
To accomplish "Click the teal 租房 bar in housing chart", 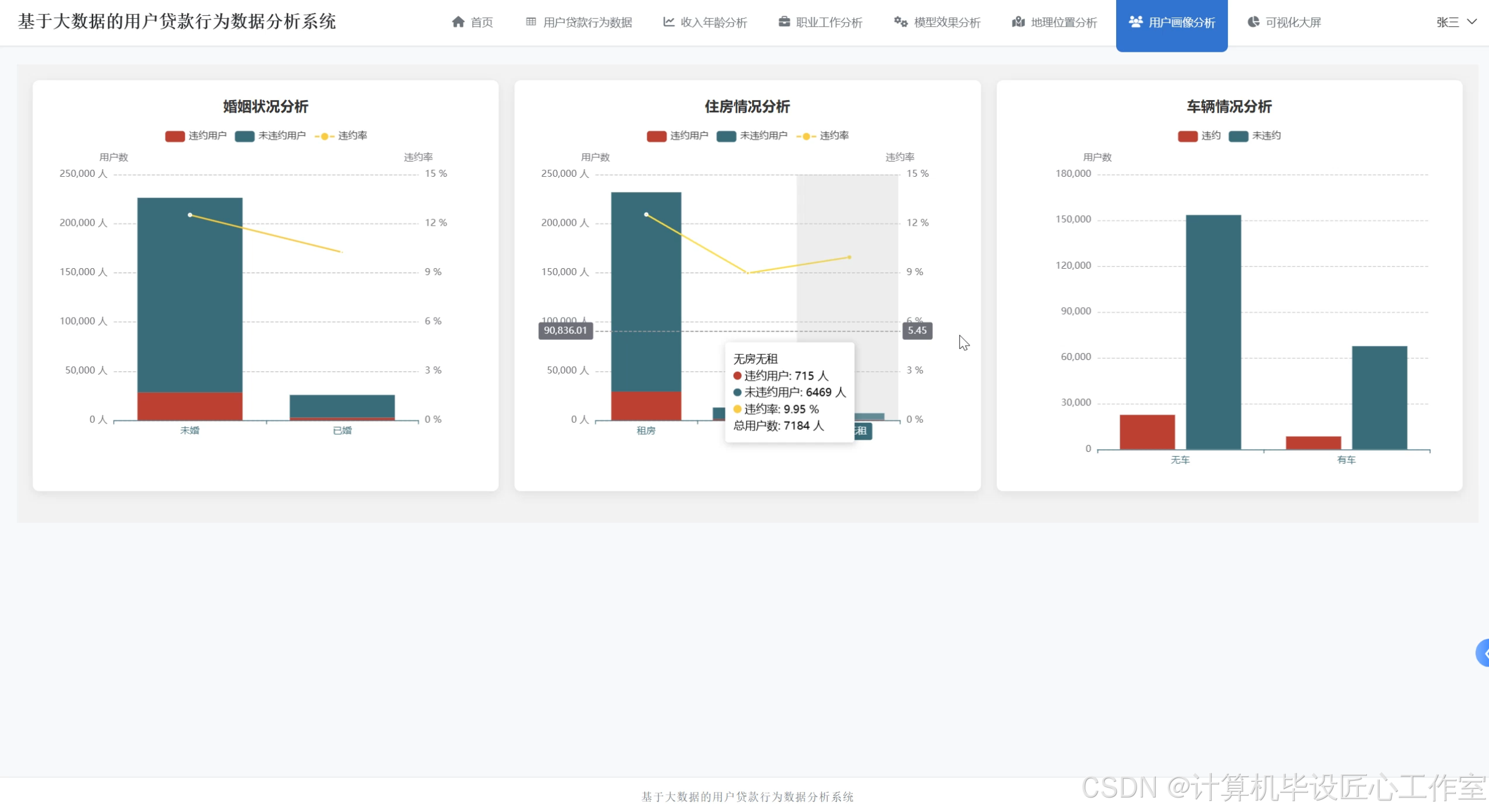I will click(646, 292).
